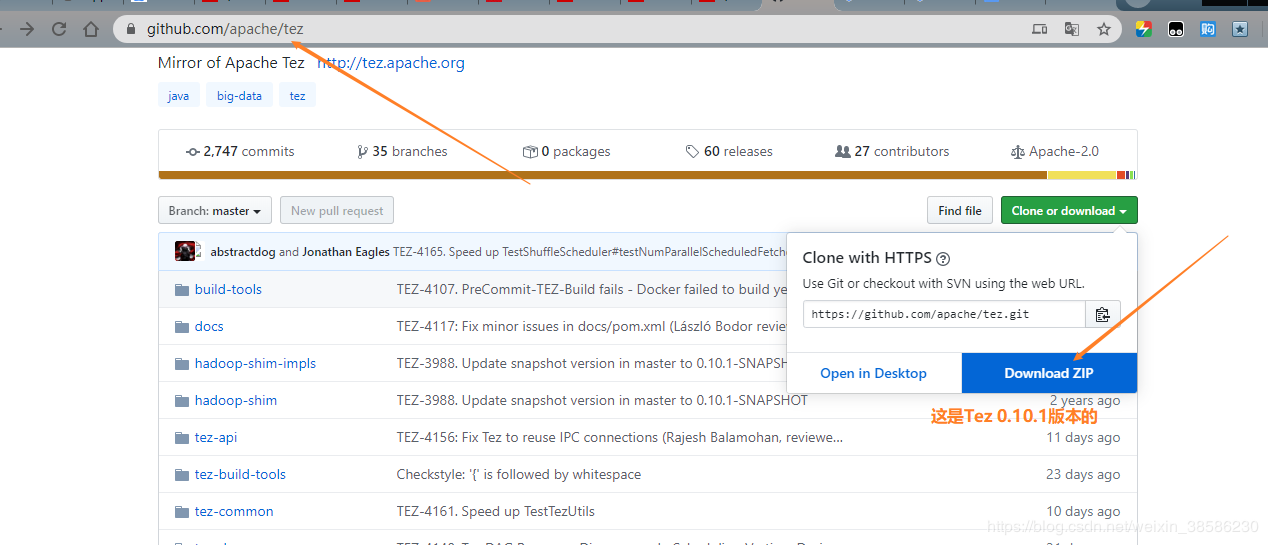Click the '11 days ago' timestamp for tez-api

[1083, 437]
